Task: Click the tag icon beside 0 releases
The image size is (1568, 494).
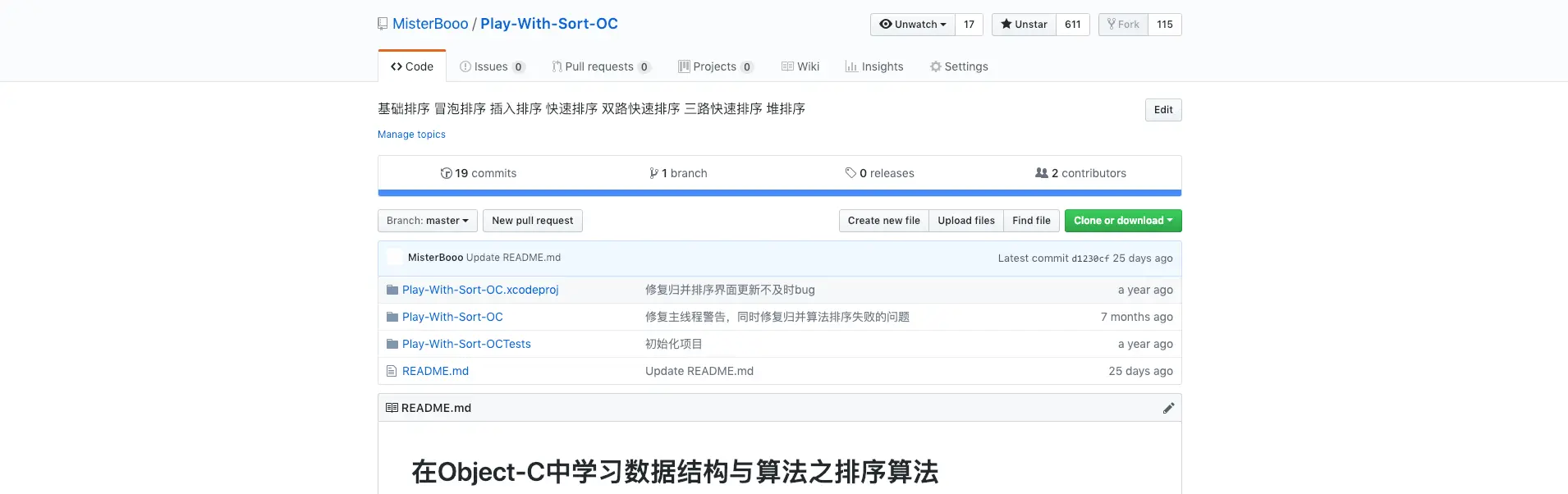Action: coord(850,173)
